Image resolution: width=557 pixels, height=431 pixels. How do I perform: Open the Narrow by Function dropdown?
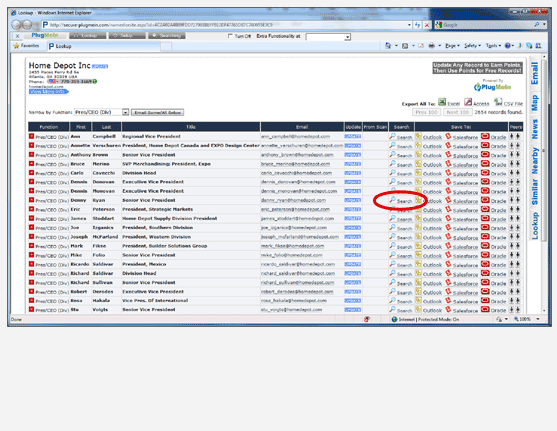tap(125, 112)
